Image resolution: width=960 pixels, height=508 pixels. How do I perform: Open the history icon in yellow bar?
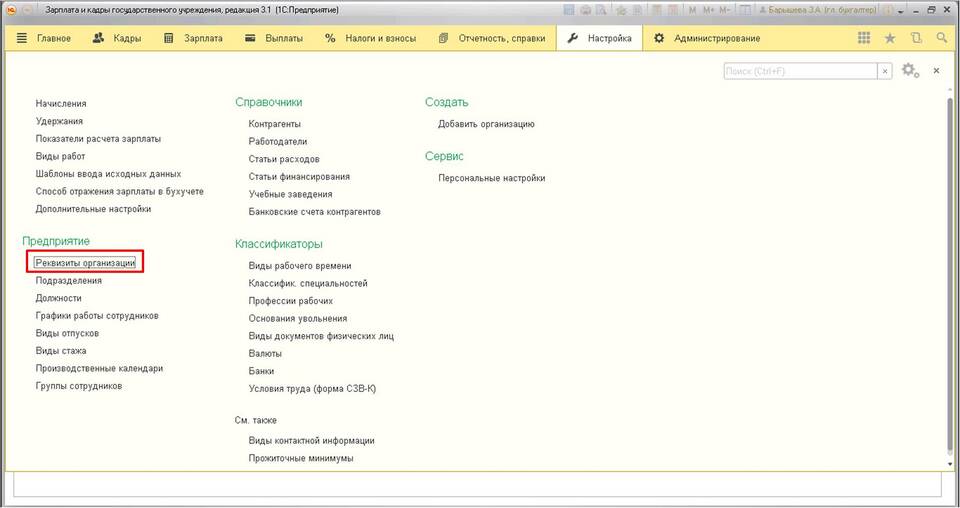[916, 38]
